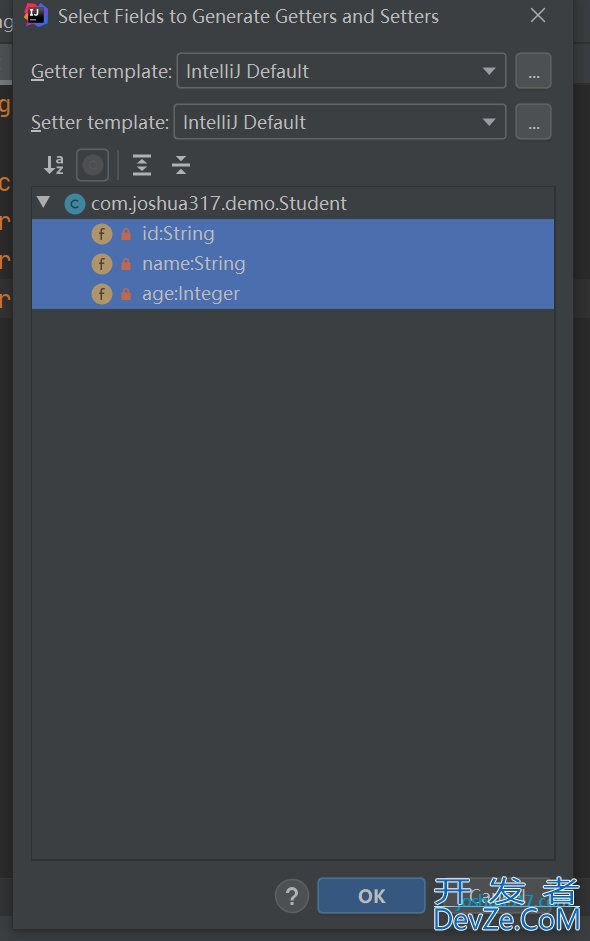Open the Setter template dropdown
Screen dimensions: 590x941
[340, 122]
